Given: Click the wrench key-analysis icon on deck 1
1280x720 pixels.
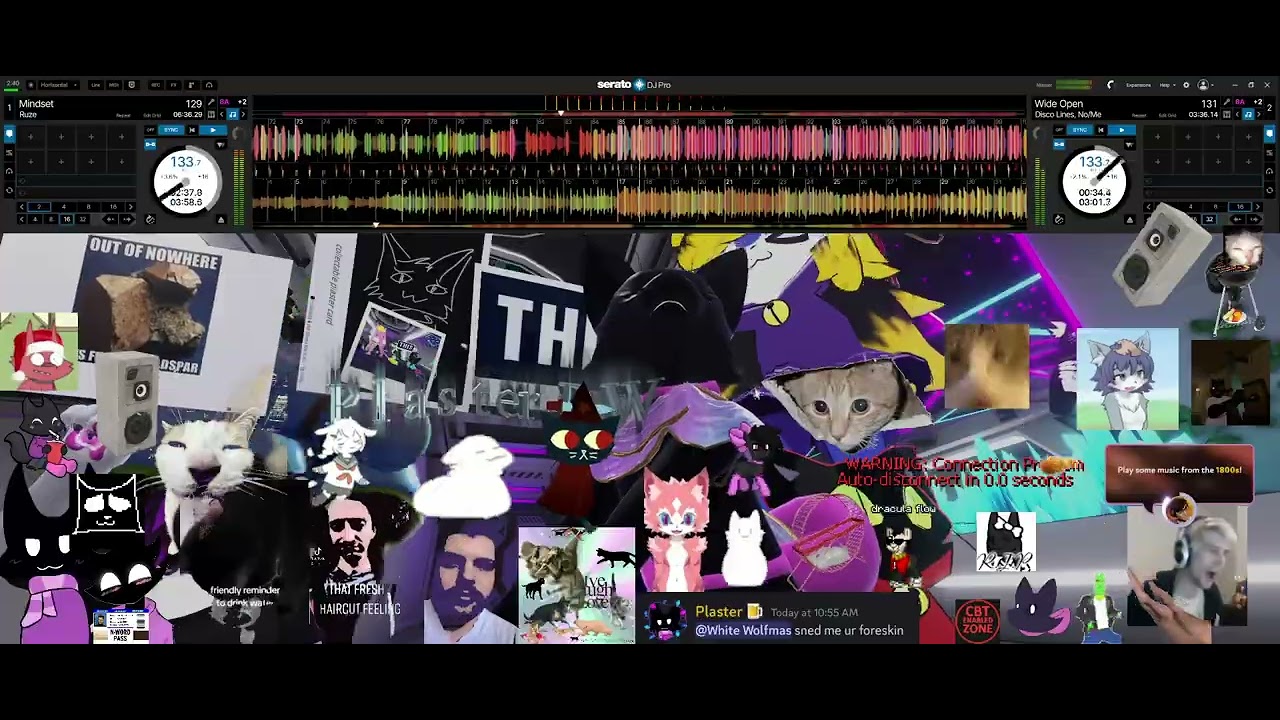Looking at the screenshot, I should 211,103.
